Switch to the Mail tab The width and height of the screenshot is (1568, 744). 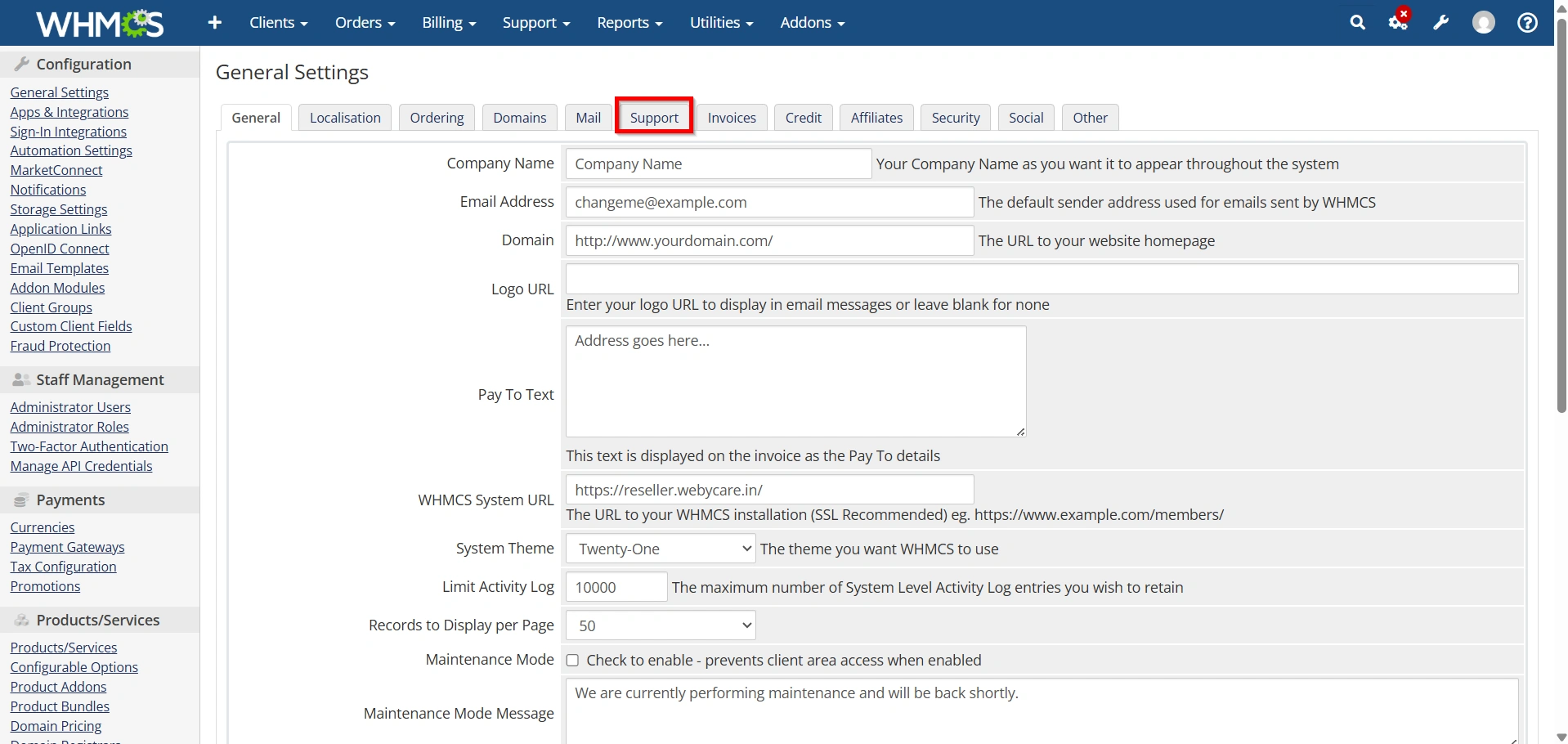(588, 118)
